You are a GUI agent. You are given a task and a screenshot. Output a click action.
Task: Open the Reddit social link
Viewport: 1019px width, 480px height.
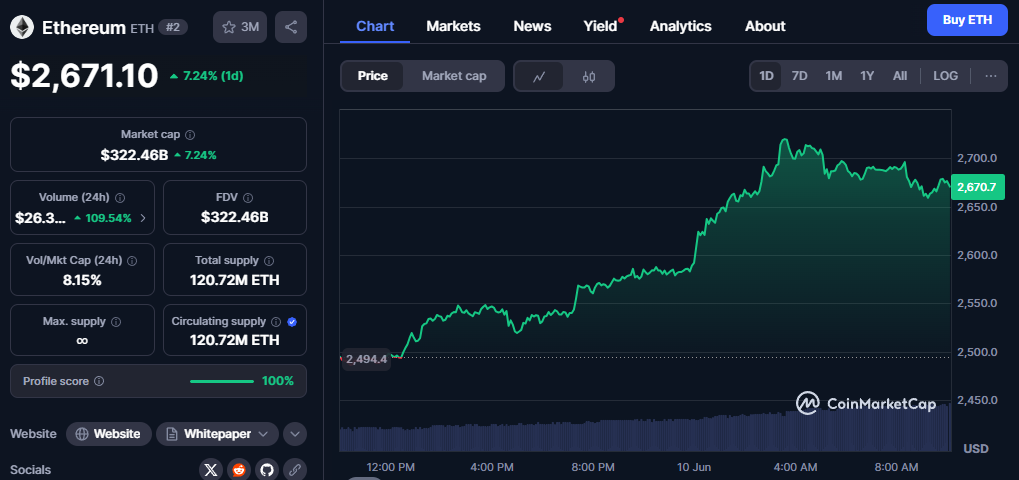[x=239, y=470]
